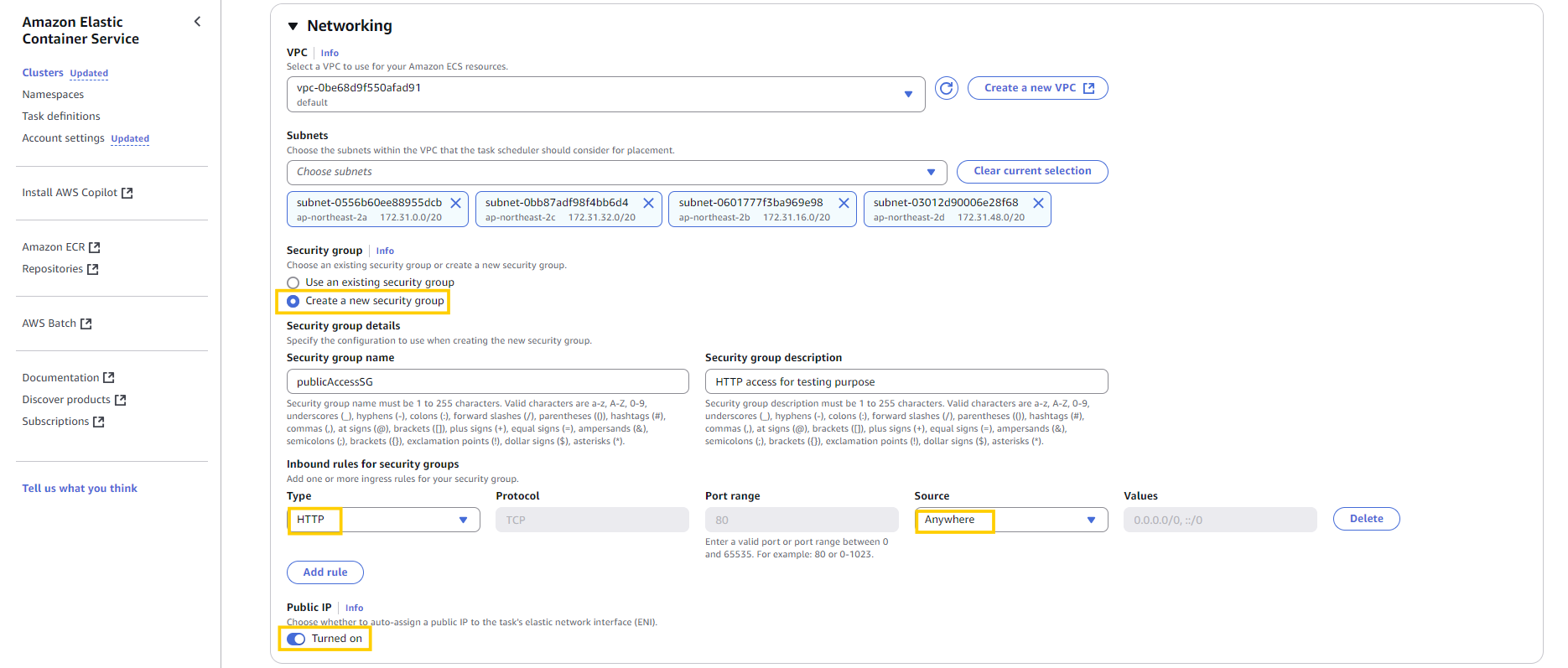Click the Updated badge next to Clusters
1568x668 pixels.
click(x=89, y=74)
